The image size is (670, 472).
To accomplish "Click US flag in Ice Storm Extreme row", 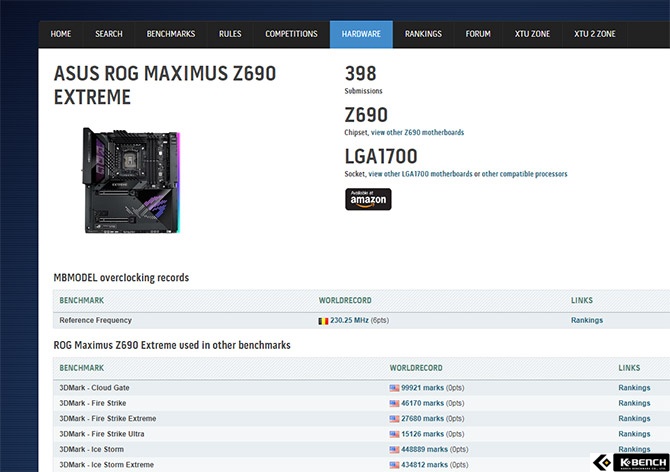I will [x=394, y=465].
